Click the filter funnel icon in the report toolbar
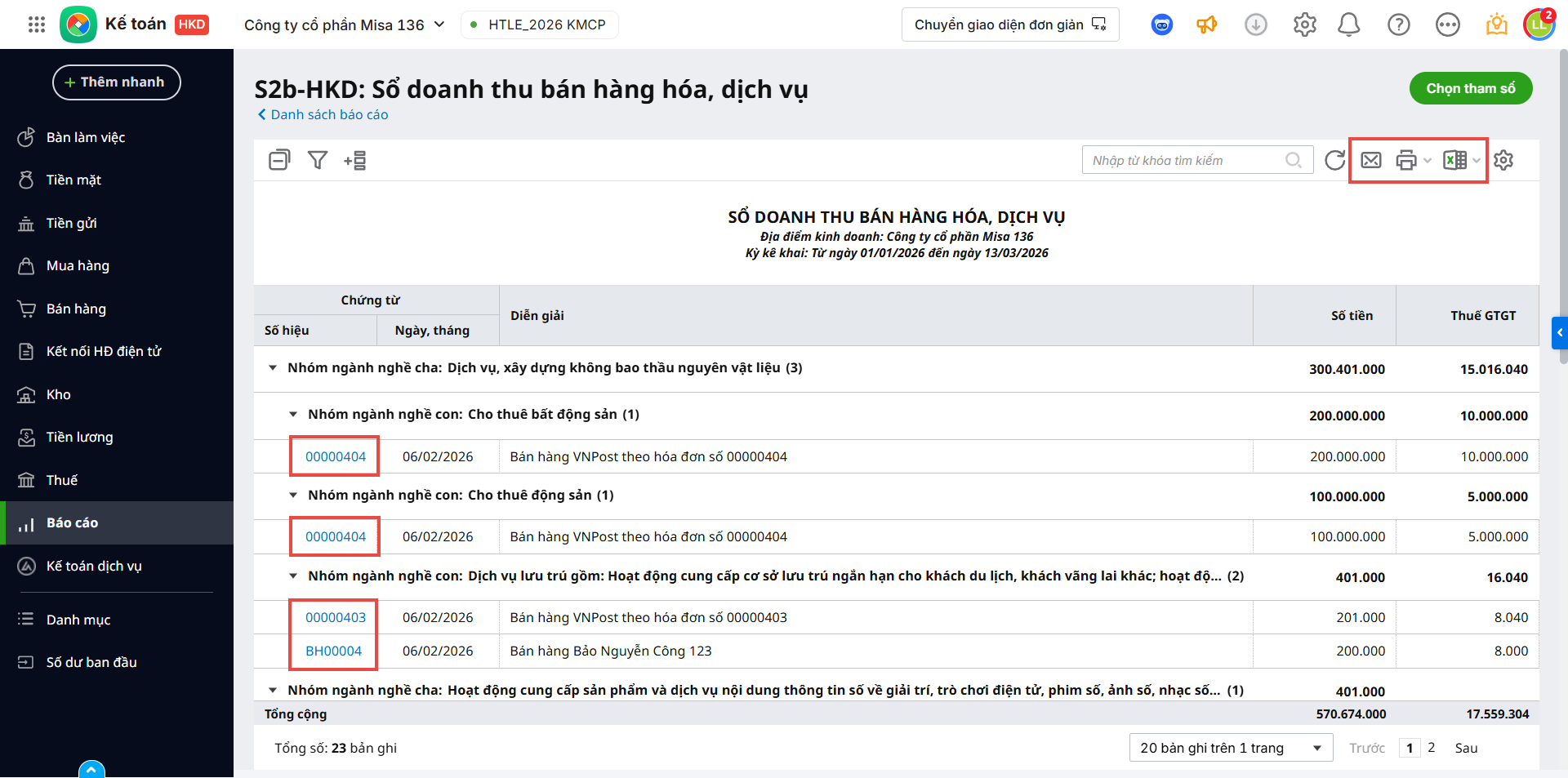Viewport: 1568px width, 778px height. (318, 160)
